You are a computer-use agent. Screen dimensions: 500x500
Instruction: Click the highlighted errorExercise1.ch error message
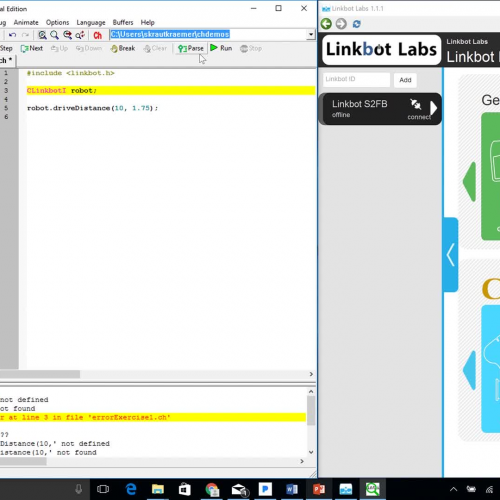[x=153, y=417]
